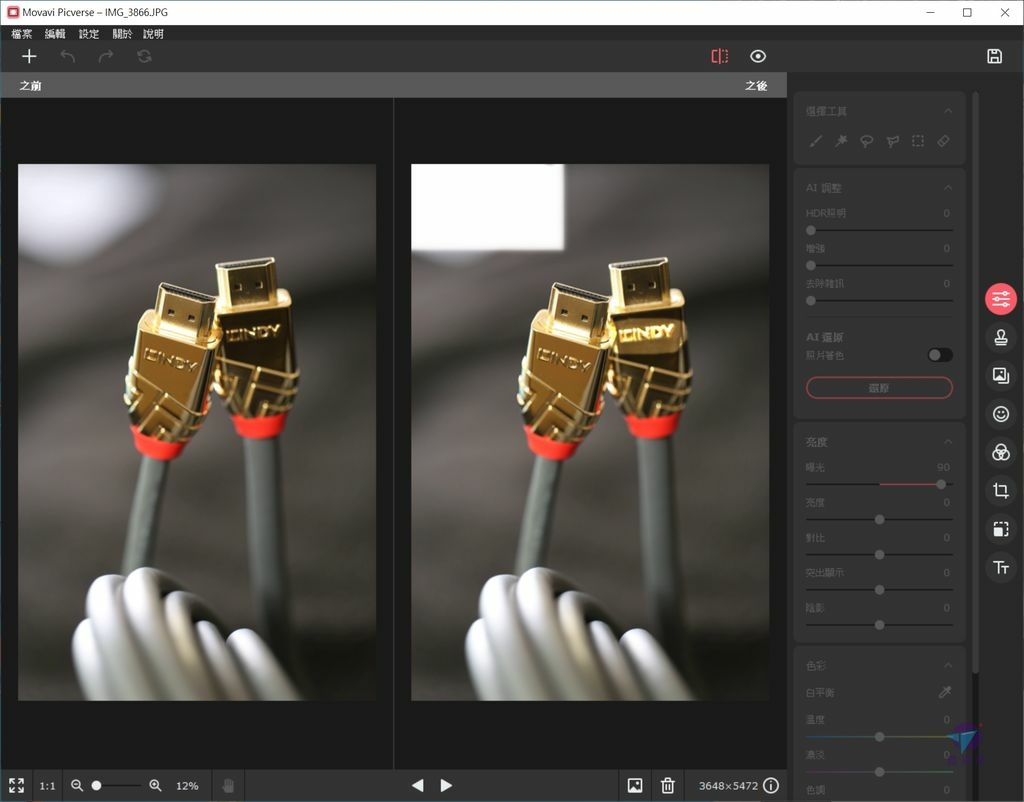The image size is (1024, 802).
Task: Reset all changes with the refresh icon
Action: tap(144, 56)
